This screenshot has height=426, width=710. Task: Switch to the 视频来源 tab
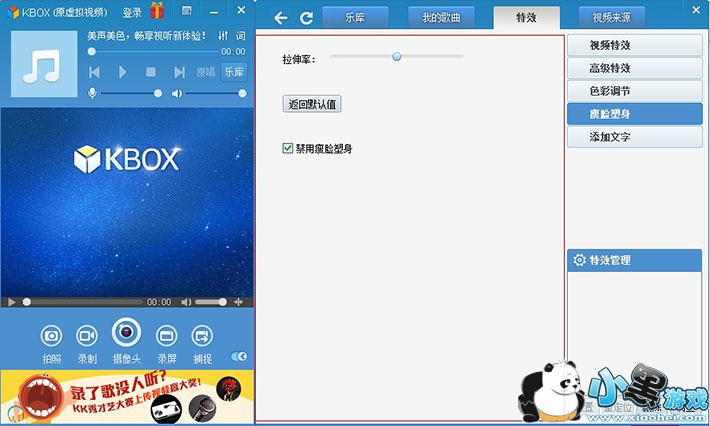point(612,18)
